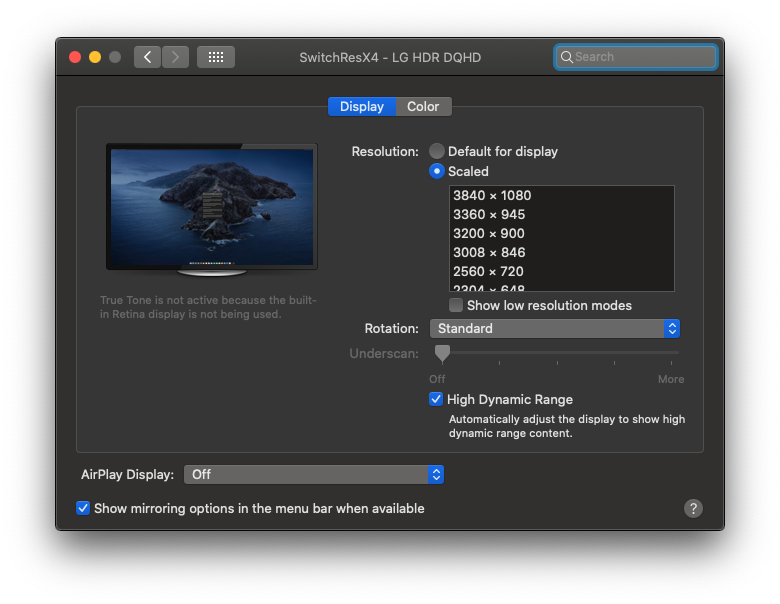Choose 3840 × 1080 resolution
Image resolution: width=780 pixels, height=604 pixels.
click(x=562, y=196)
